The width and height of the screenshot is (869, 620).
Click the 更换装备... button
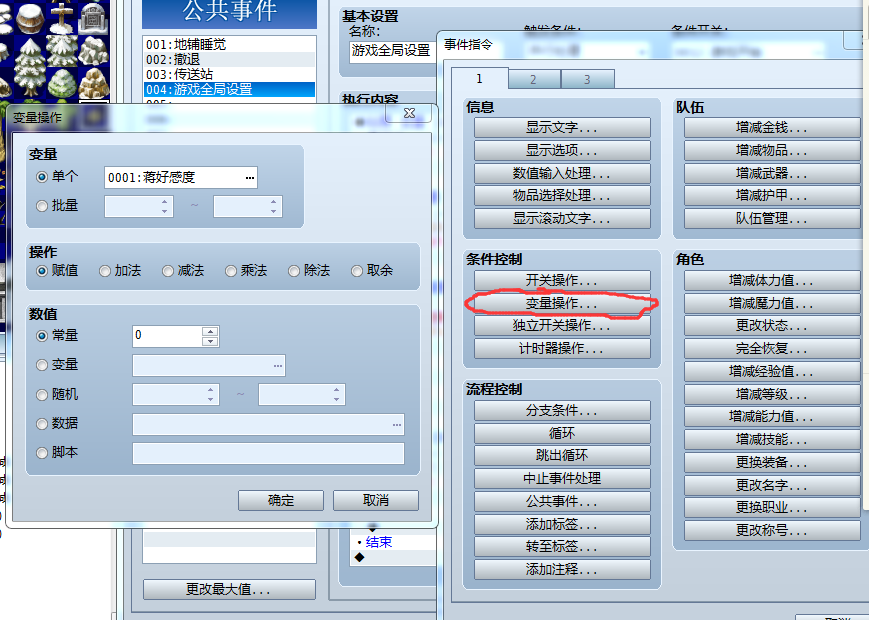[x=772, y=463]
